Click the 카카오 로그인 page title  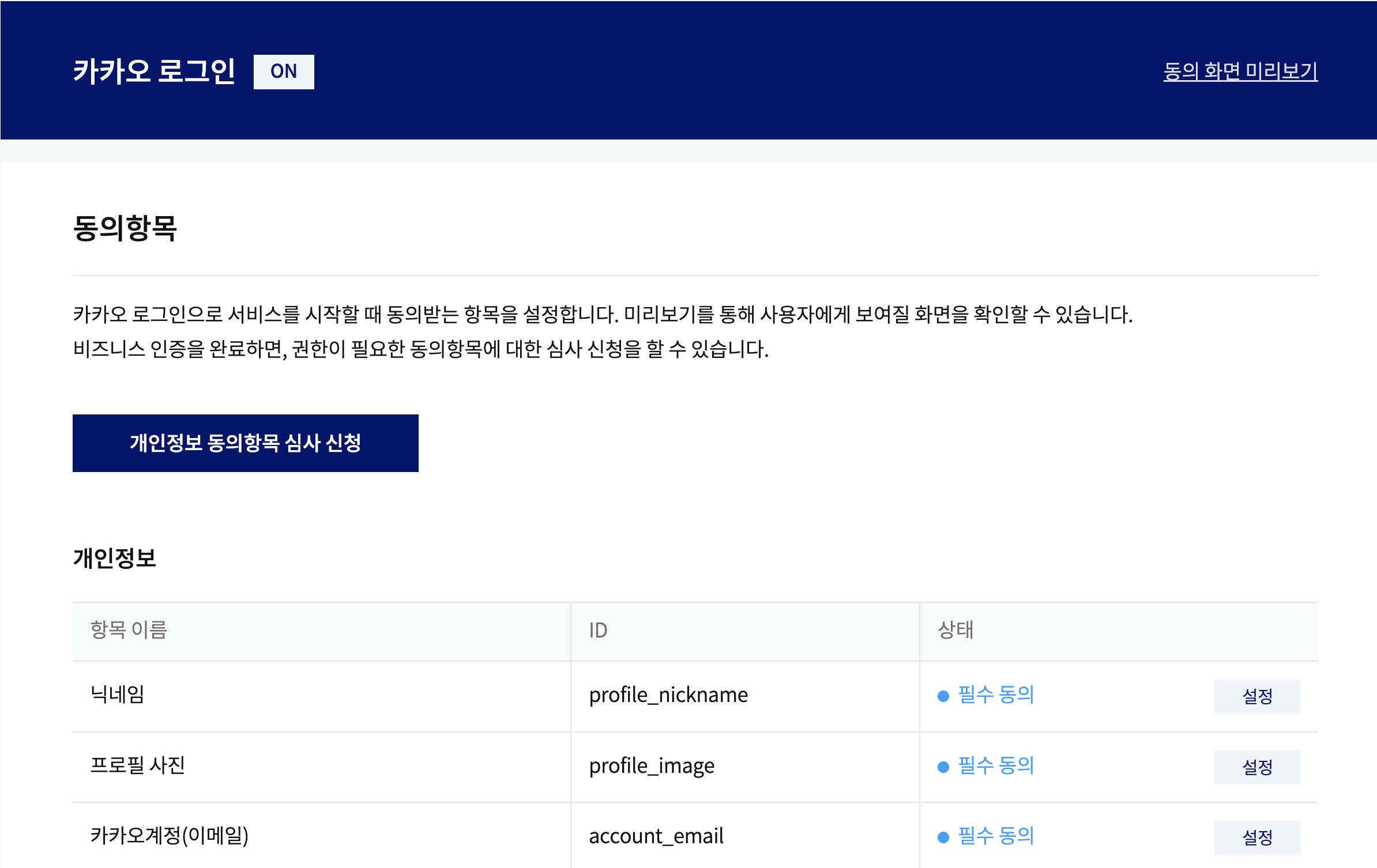coord(154,71)
